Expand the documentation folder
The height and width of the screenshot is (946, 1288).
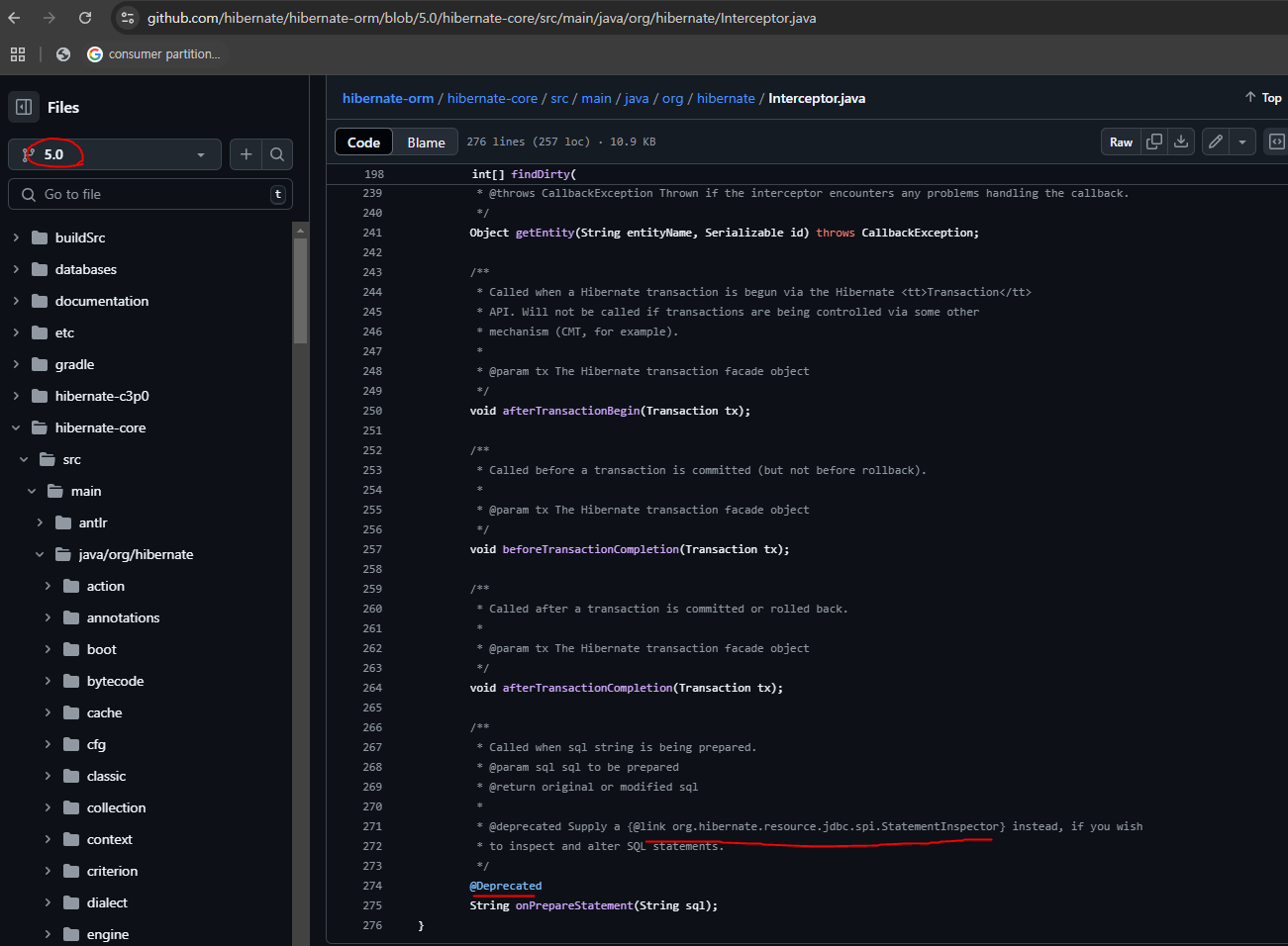16,301
